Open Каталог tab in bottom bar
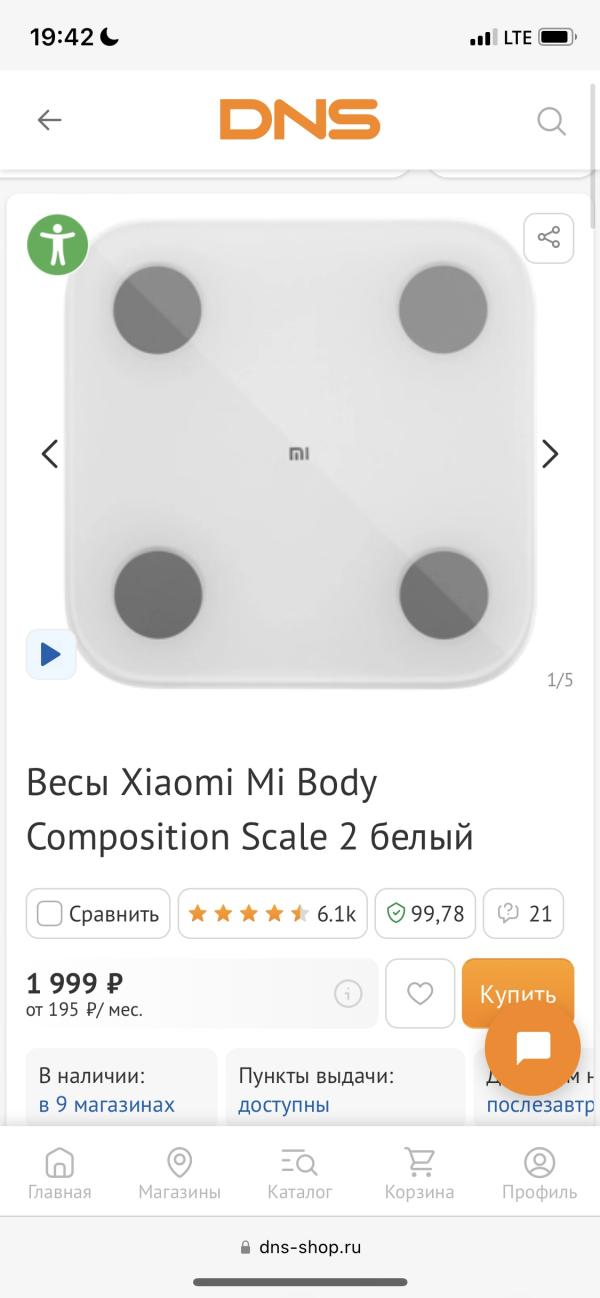600x1298 pixels. click(x=300, y=1174)
